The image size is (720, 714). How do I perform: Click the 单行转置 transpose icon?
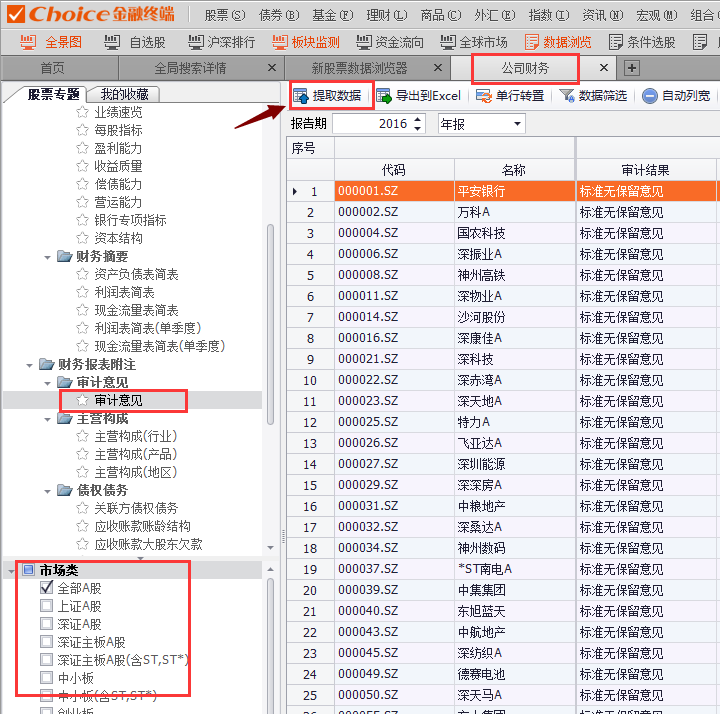pyautogui.click(x=484, y=96)
